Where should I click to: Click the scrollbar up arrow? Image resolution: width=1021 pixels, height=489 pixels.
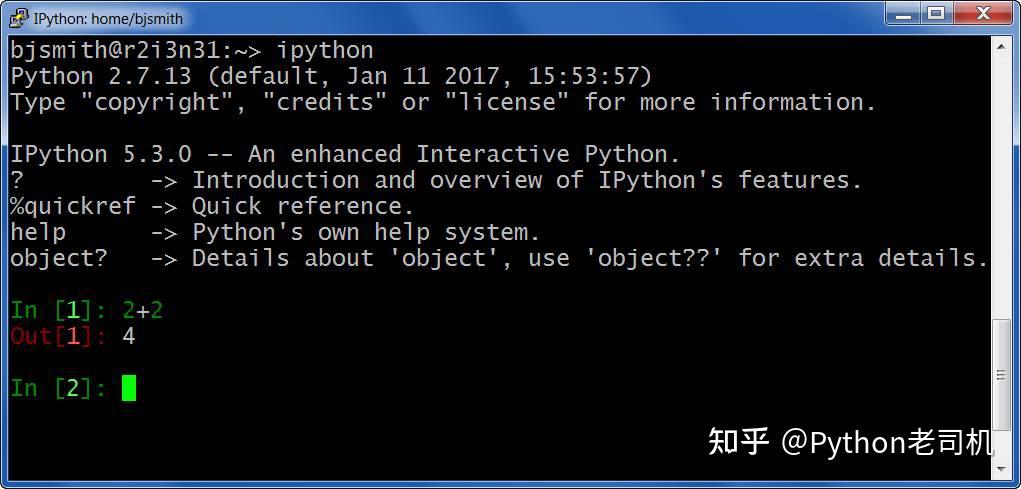pyautogui.click(x=1001, y=46)
